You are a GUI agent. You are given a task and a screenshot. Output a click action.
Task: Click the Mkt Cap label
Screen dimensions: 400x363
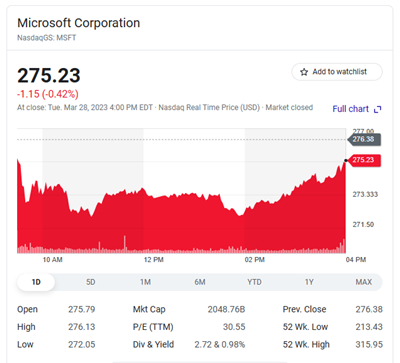149,310
